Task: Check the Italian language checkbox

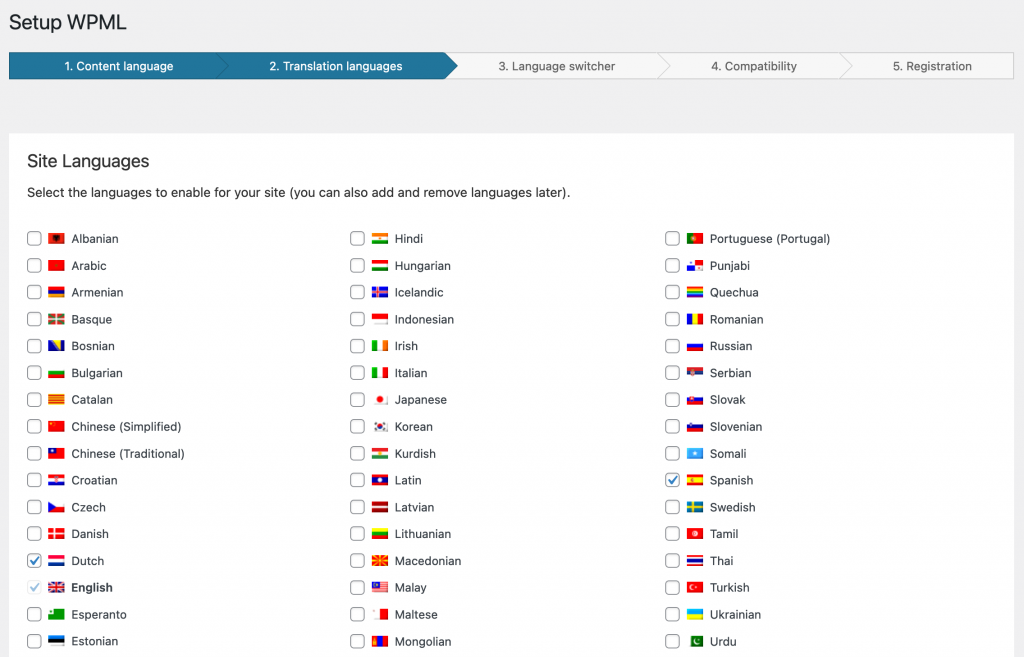Action: (357, 373)
